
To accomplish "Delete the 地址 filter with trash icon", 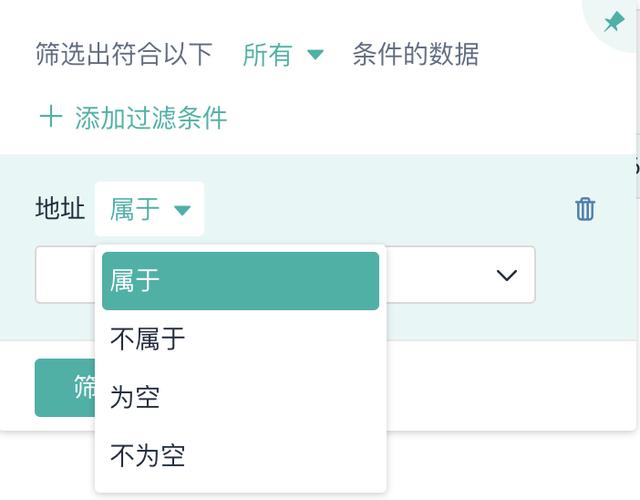I will 585,209.
